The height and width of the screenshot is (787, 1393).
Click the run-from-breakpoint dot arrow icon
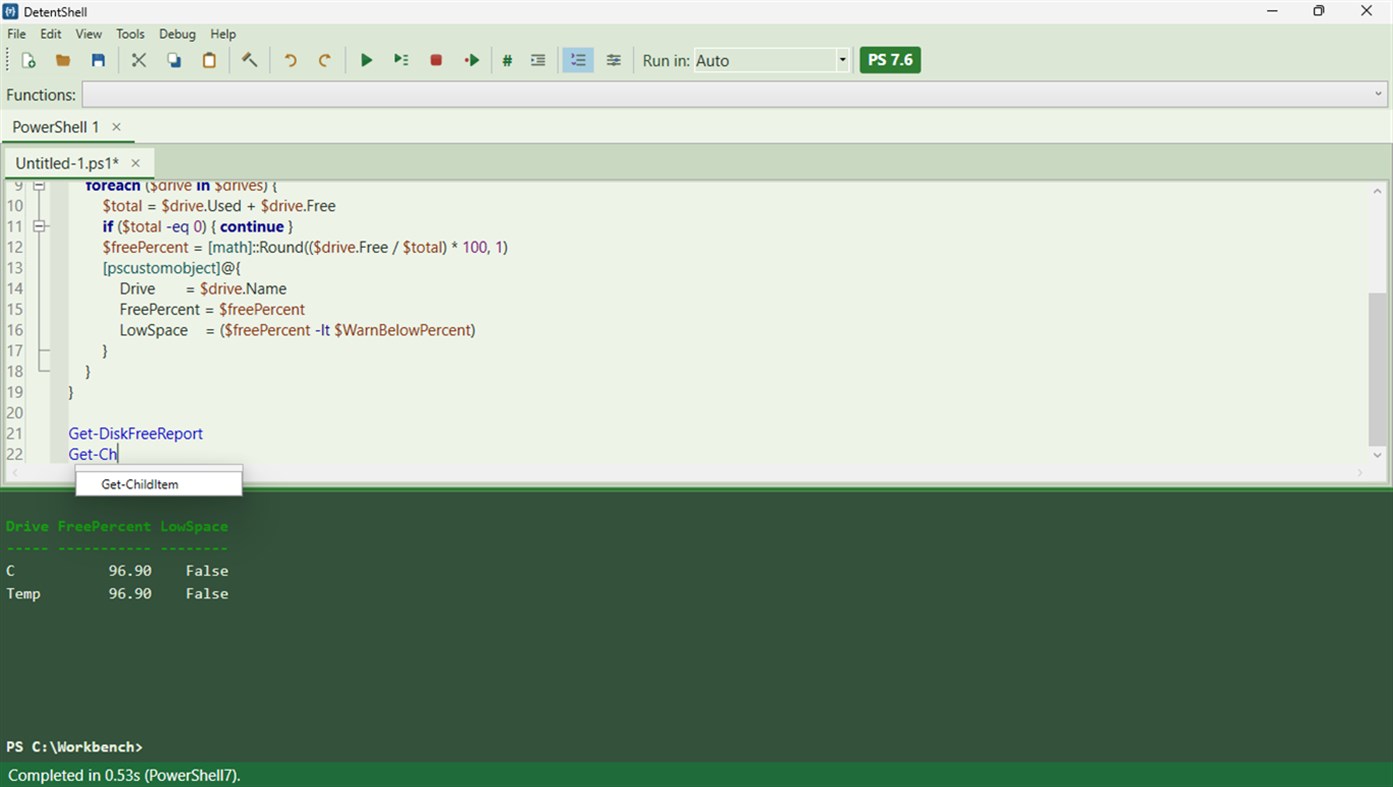[472, 60]
